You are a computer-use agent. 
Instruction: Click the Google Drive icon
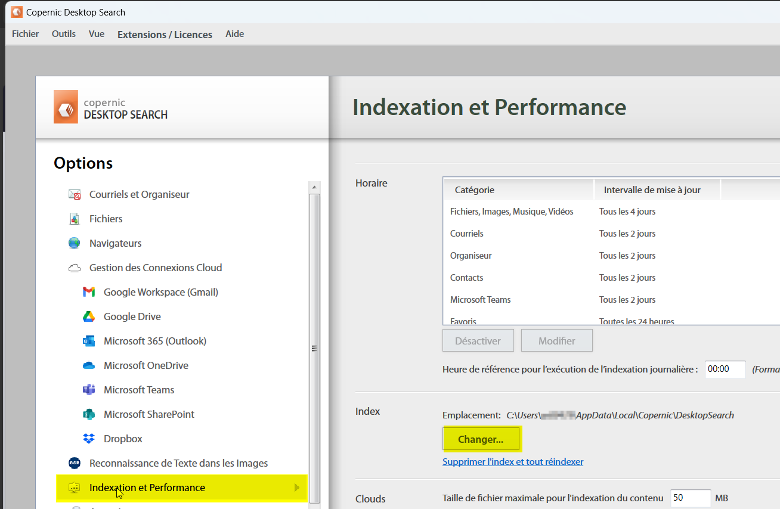(x=88, y=317)
